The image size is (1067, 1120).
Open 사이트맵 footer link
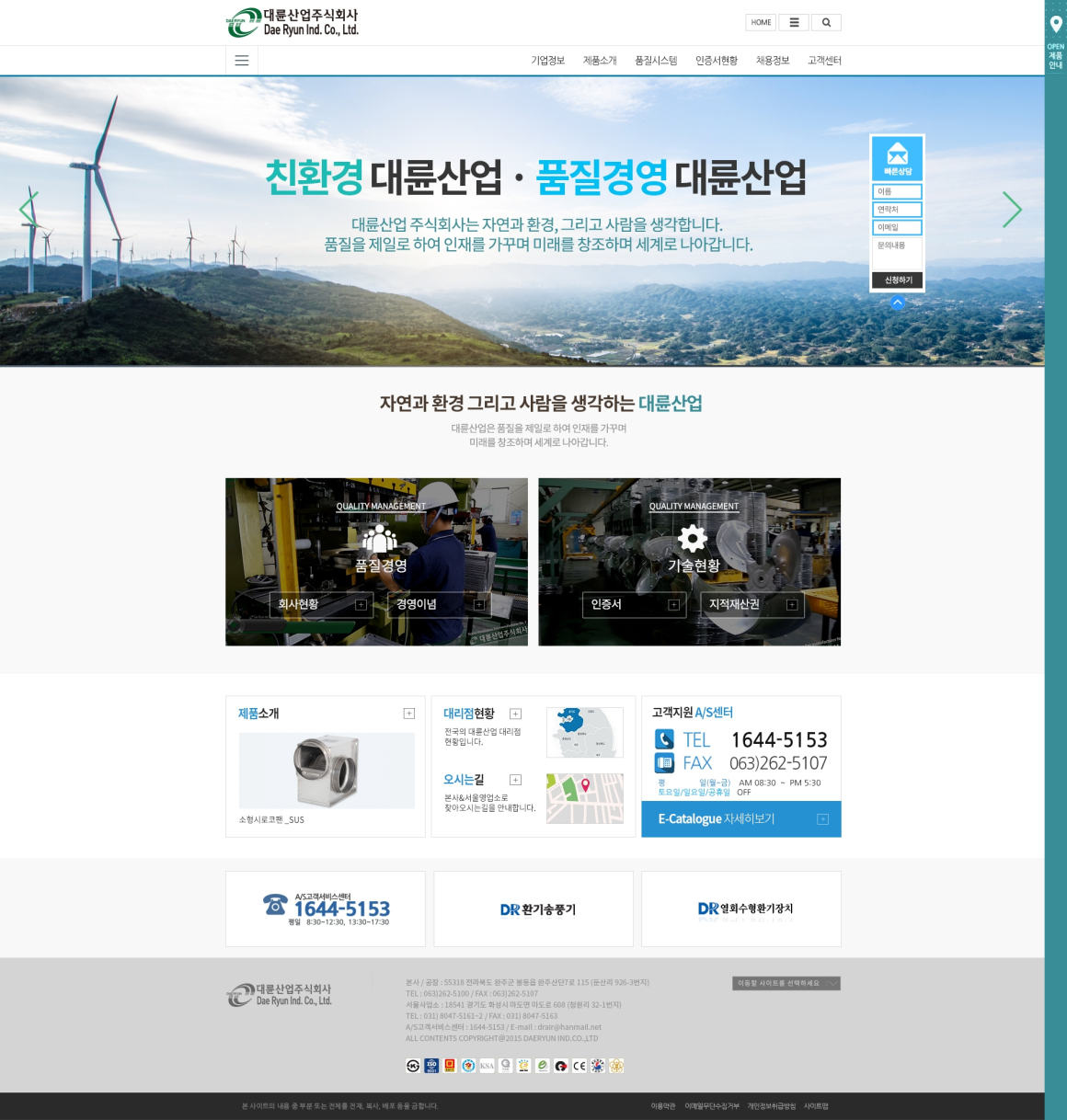(816, 1106)
